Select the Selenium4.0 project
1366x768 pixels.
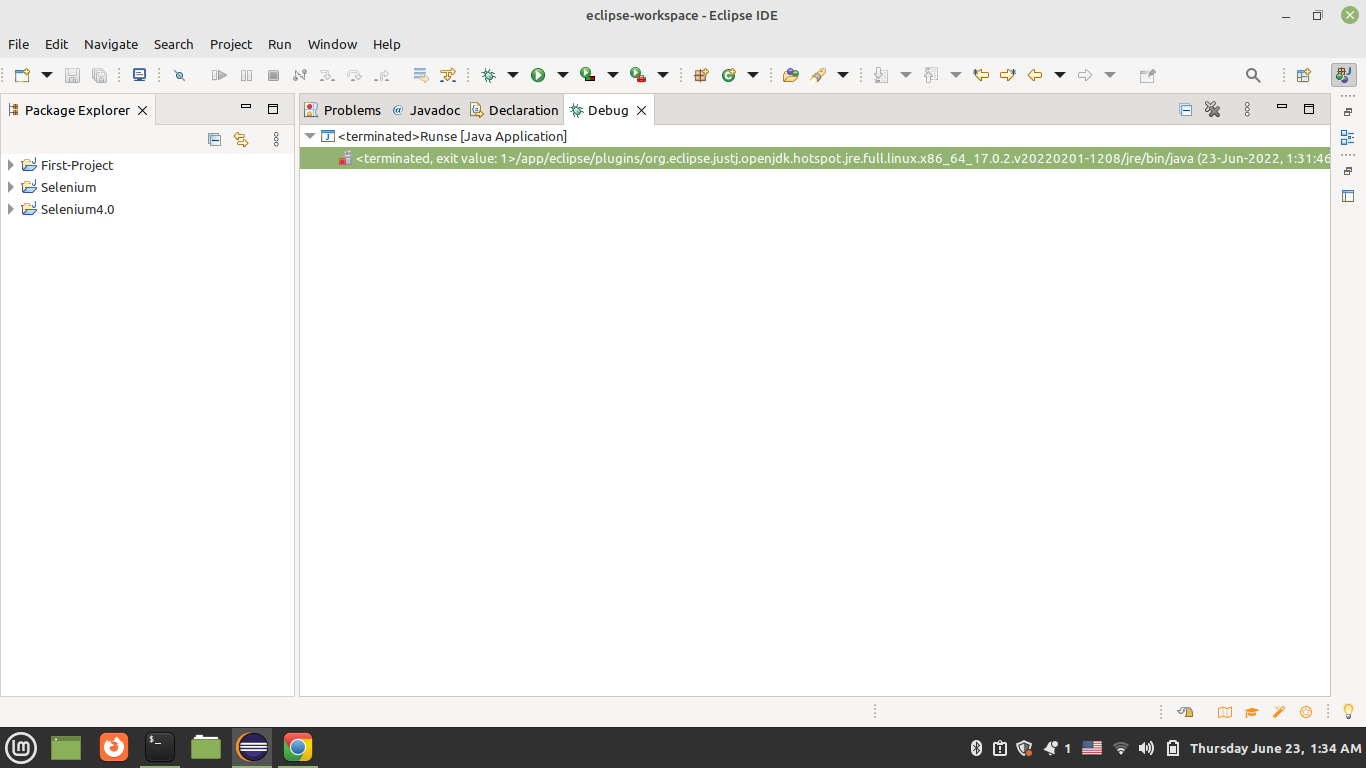click(x=68, y=209)
